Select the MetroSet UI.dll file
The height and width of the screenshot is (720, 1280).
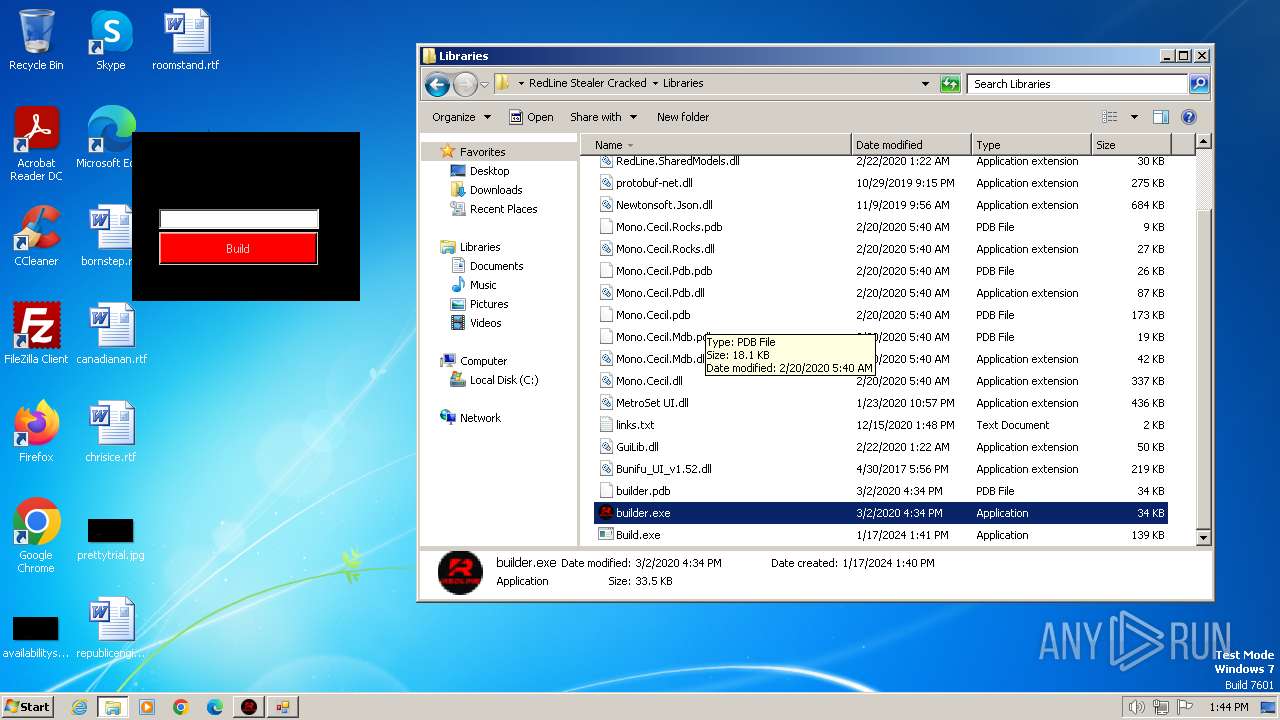[x=881, y=403]
